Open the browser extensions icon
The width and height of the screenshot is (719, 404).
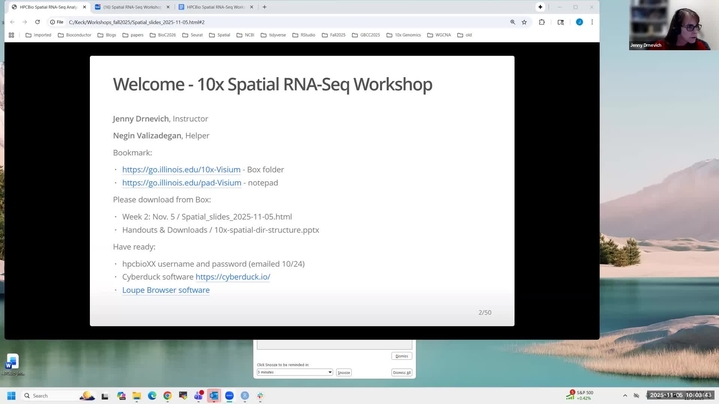542,22
